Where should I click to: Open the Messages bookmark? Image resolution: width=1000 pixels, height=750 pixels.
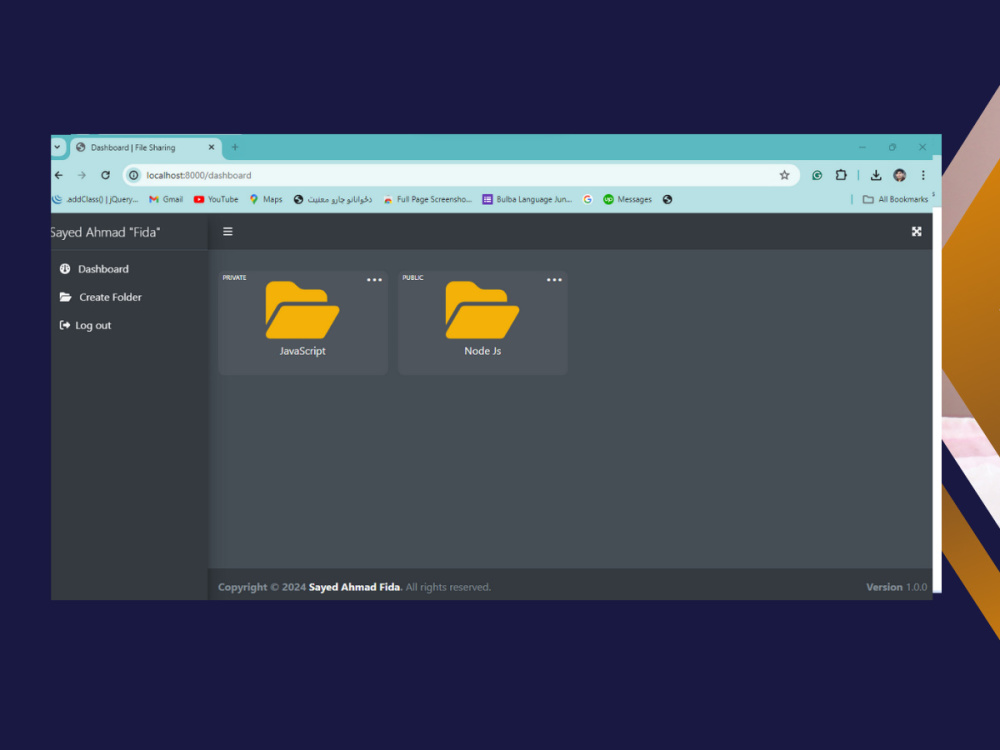pos(628,200)
